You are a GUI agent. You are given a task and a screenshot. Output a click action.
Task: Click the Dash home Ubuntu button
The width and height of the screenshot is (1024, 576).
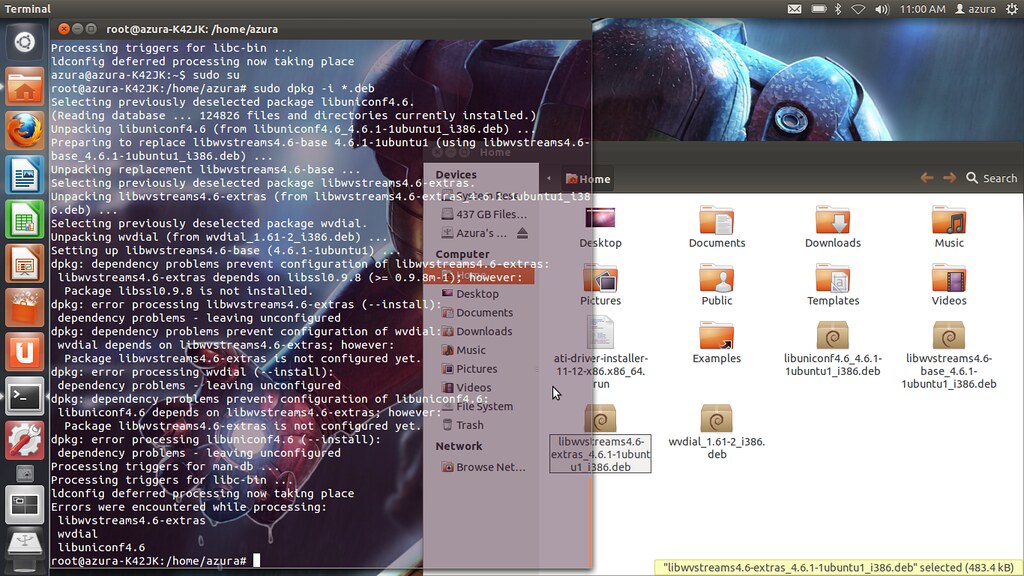[24, 43]
